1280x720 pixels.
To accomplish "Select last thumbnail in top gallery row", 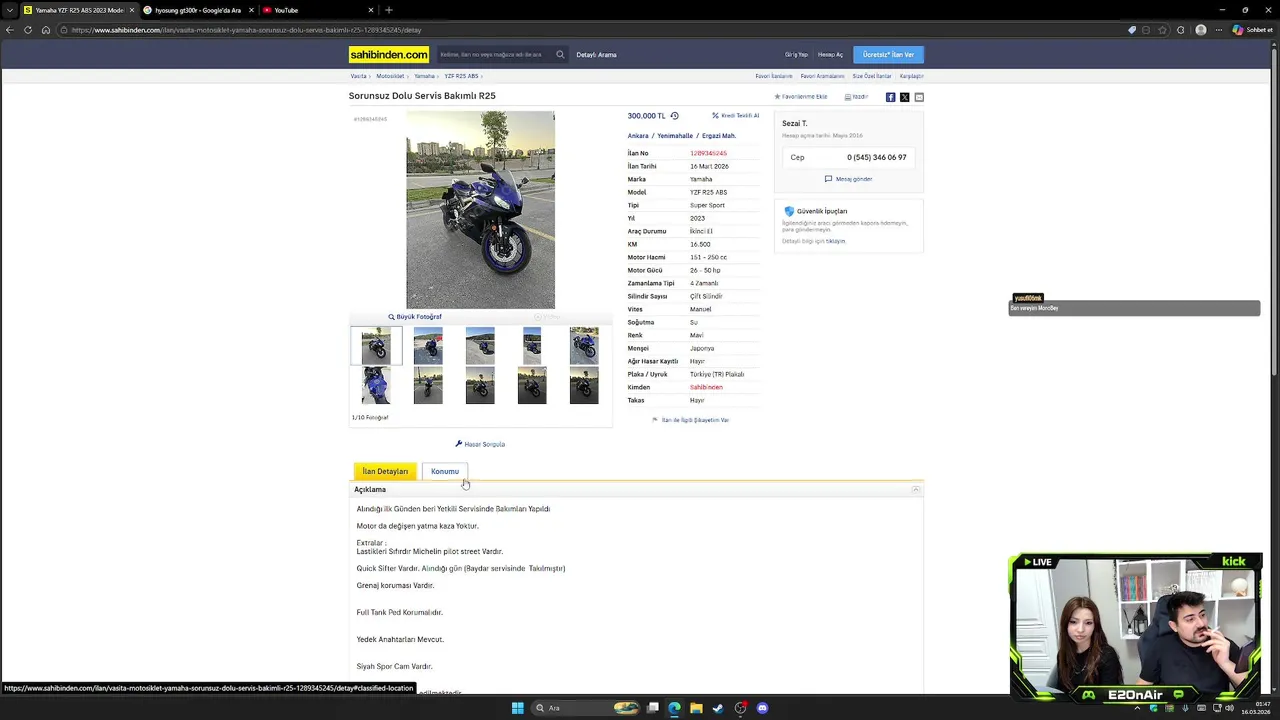I will 584,345.
